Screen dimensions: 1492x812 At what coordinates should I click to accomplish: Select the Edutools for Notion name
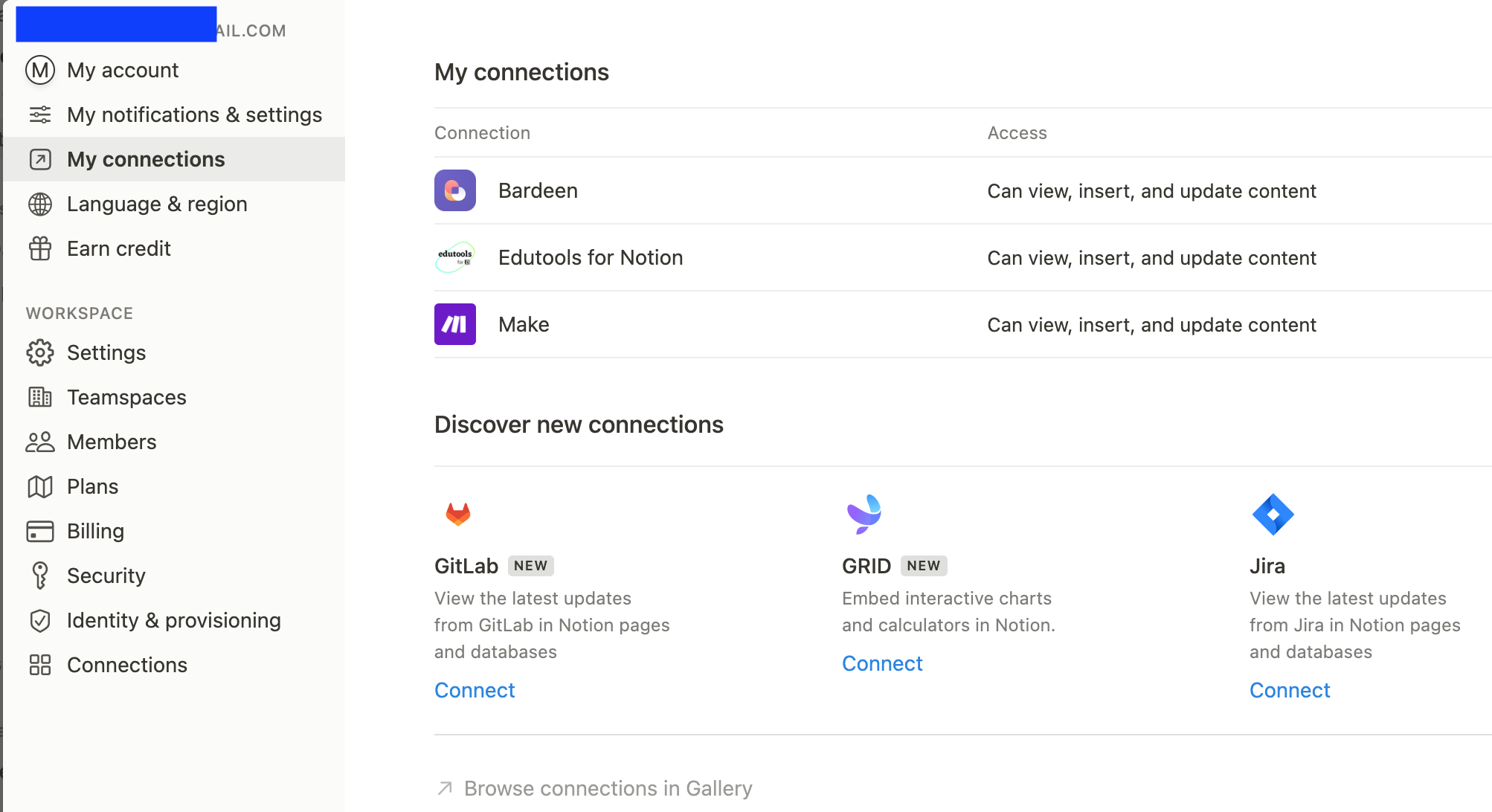[591, 257]
